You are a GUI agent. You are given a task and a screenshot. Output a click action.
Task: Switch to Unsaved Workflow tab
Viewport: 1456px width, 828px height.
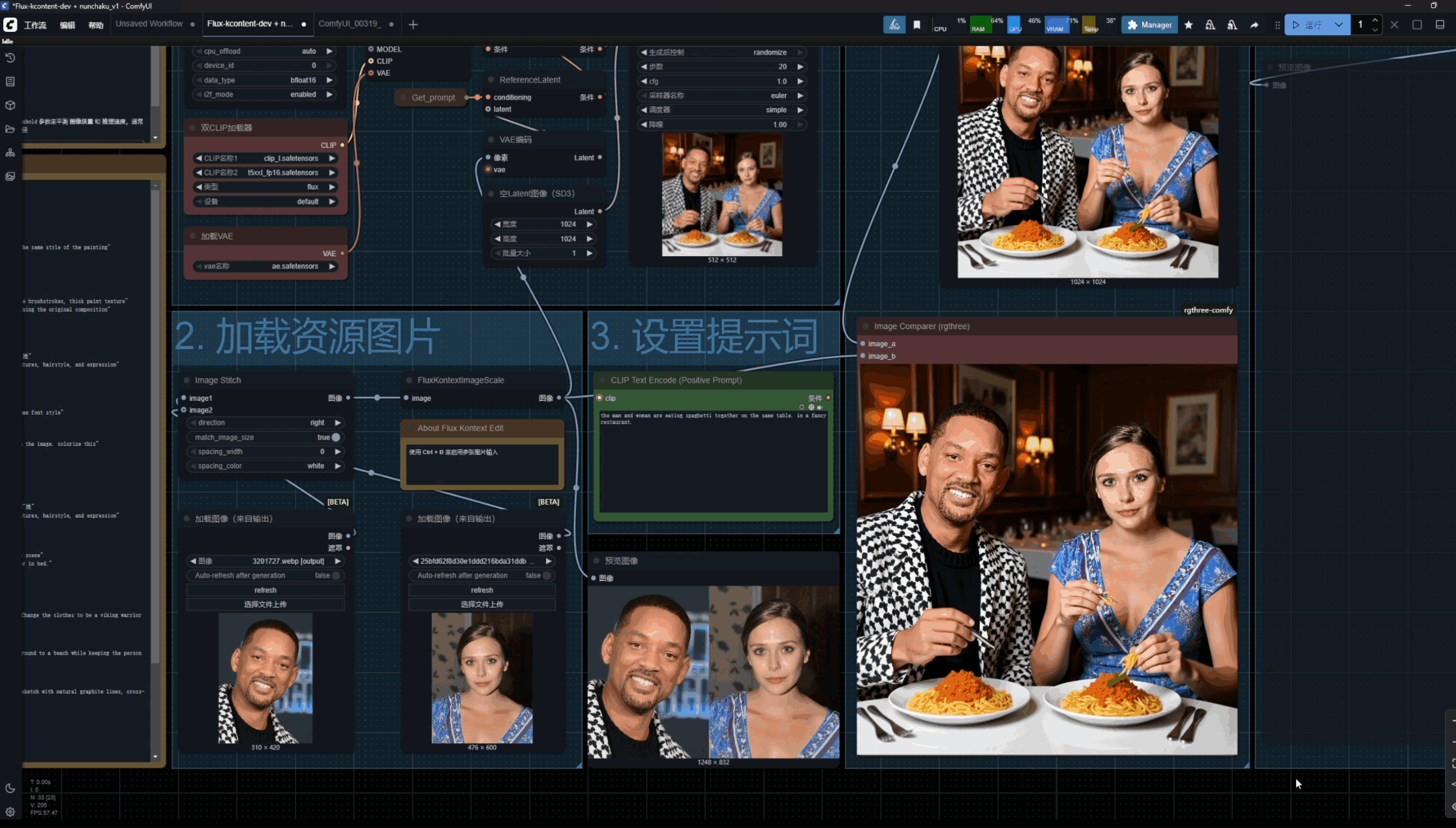click(149, 24)
